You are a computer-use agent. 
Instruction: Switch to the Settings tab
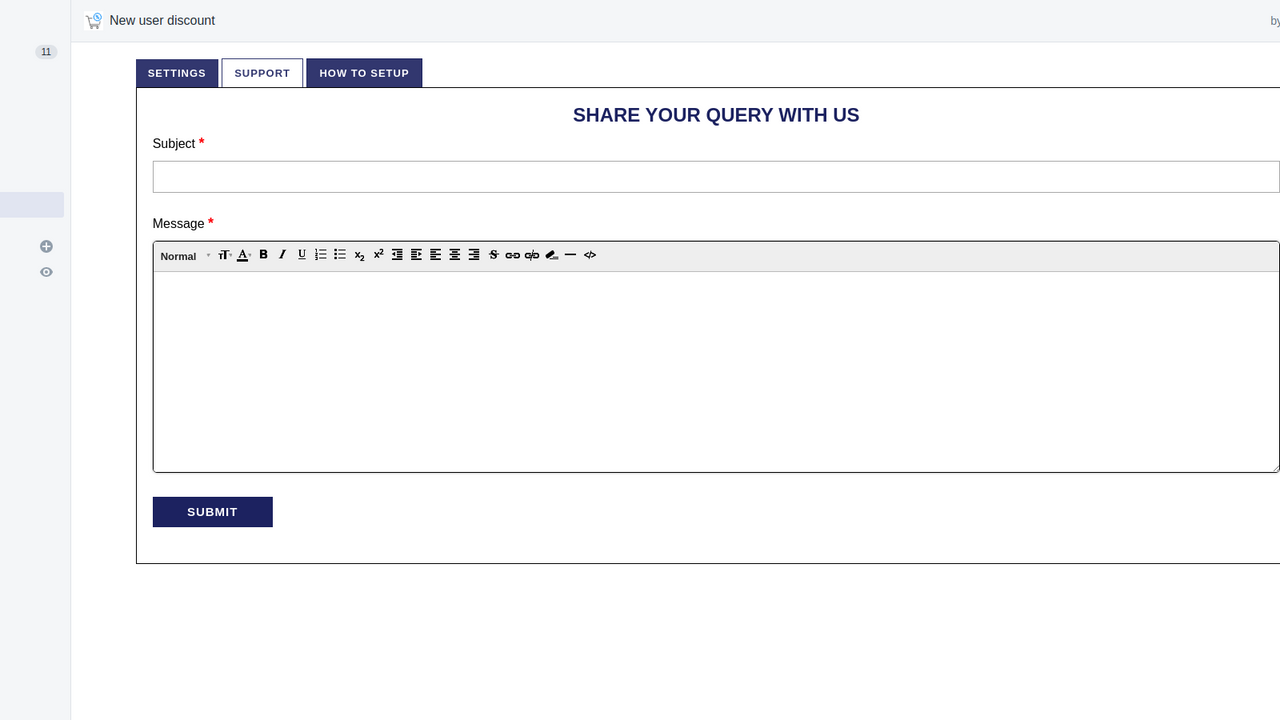[177, 73]
